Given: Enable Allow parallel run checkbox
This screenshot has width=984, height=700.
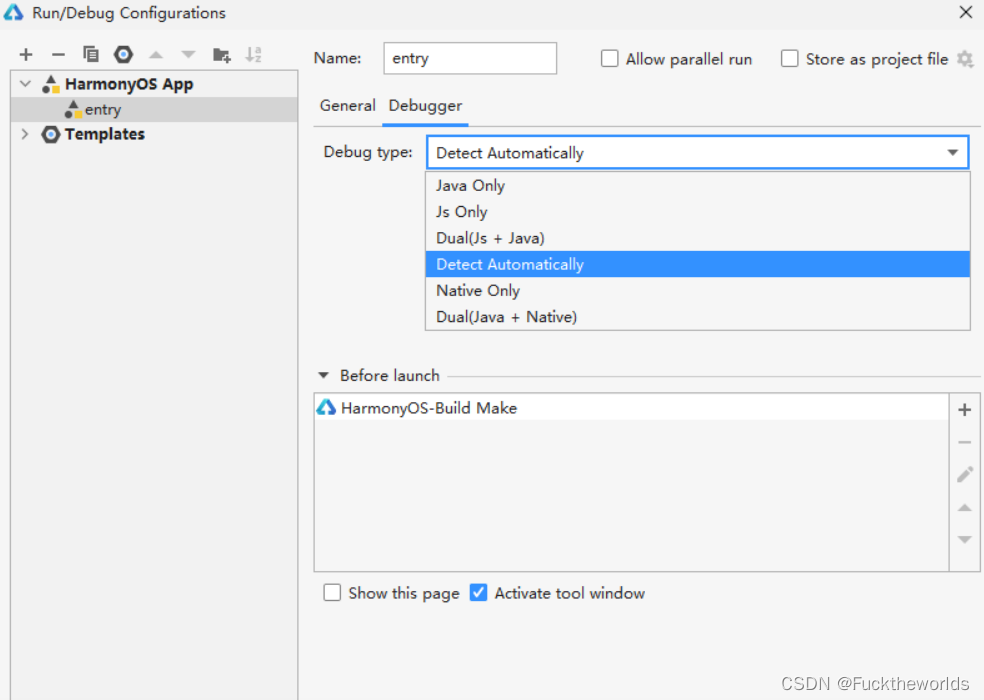Looking at the screenshot, I should coord(609,58).
